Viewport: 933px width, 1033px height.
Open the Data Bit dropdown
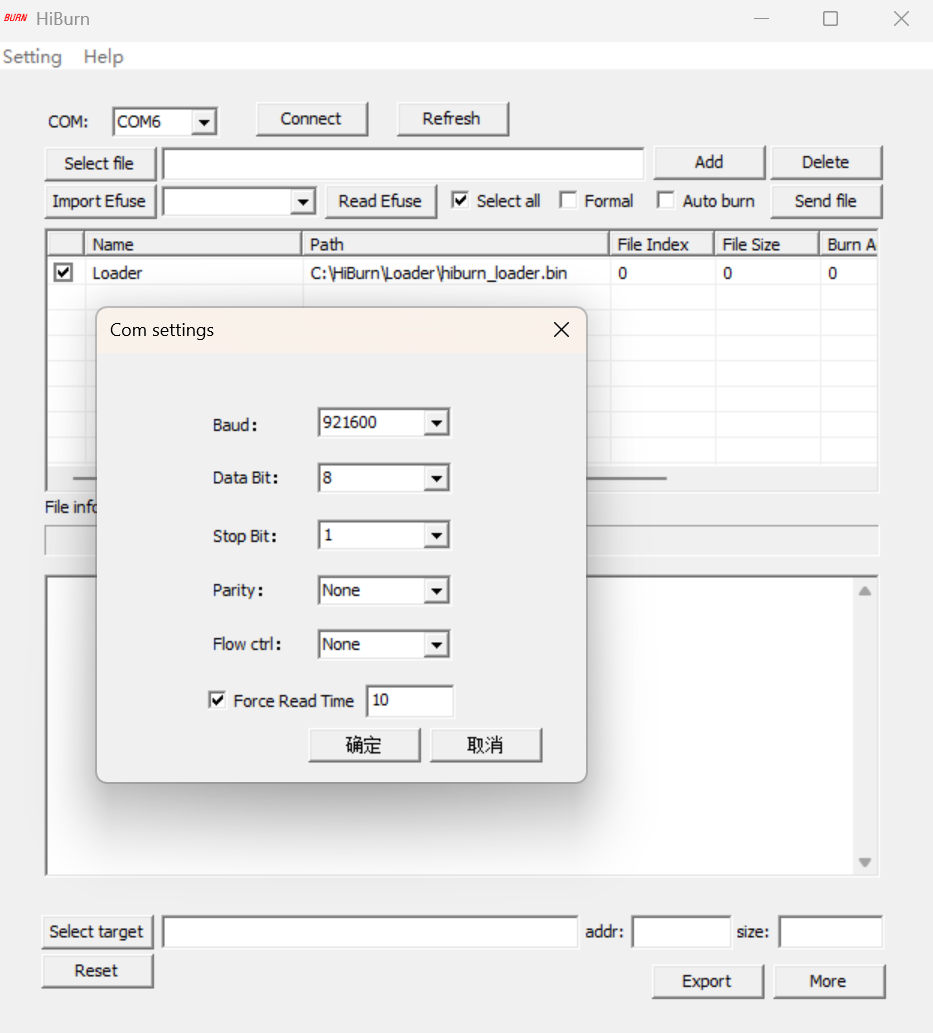436,478
